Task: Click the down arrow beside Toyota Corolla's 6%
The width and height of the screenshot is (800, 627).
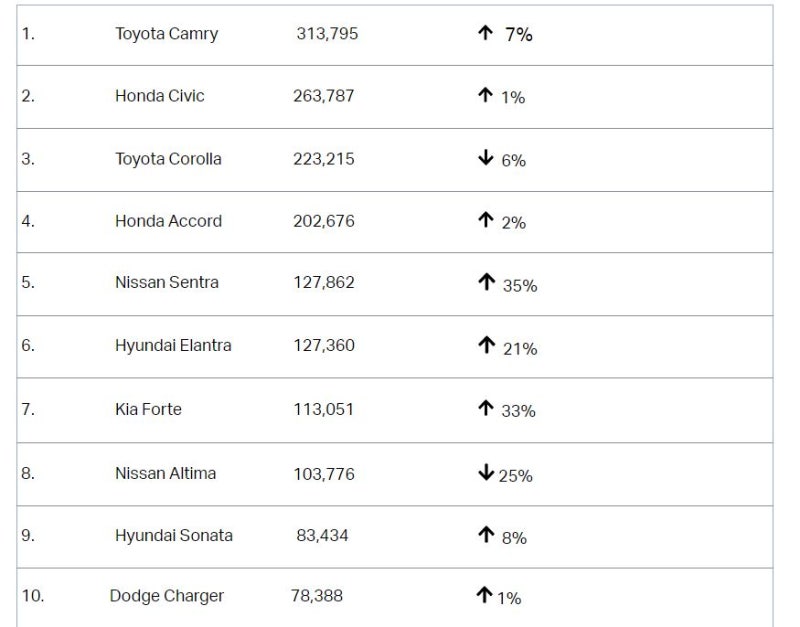Action: (486, 158)
